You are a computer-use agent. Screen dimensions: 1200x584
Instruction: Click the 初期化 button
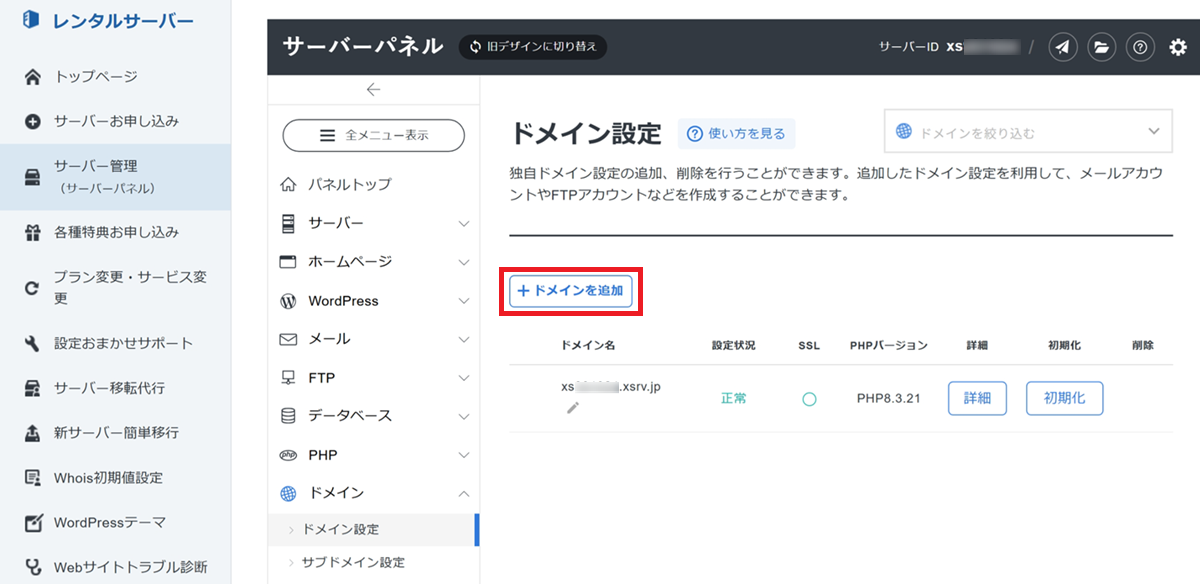[x=1064, y=398]
